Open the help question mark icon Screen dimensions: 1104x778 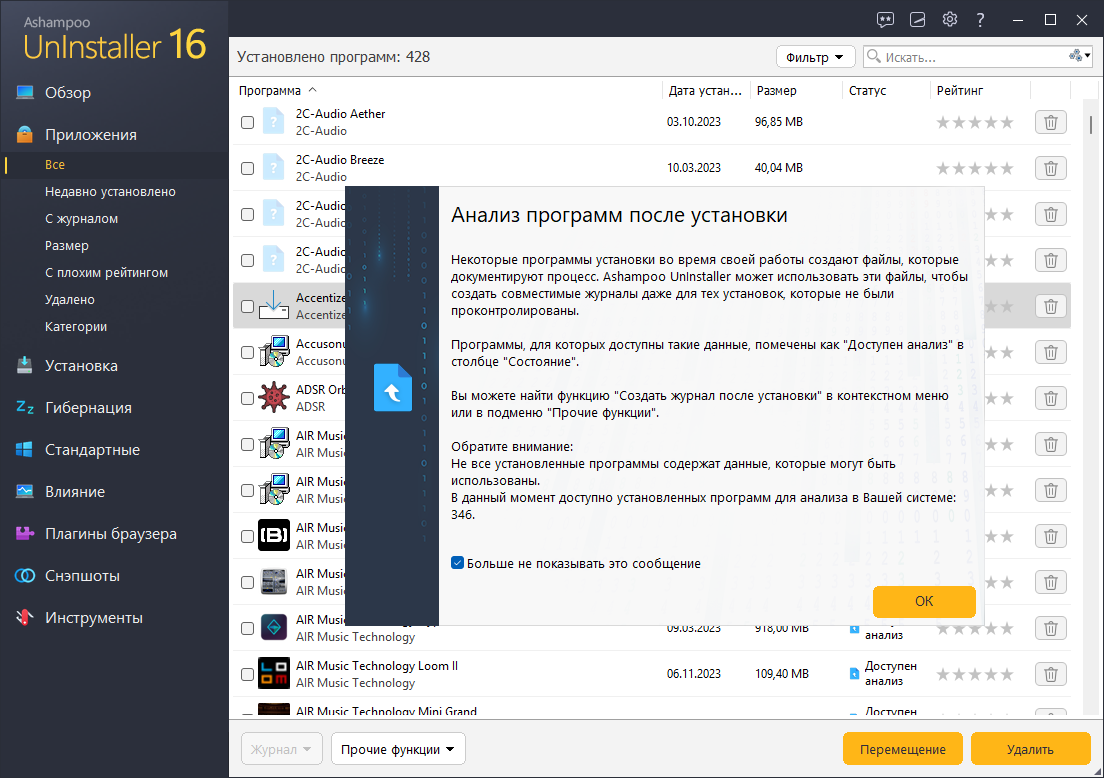tap(980, 20)
